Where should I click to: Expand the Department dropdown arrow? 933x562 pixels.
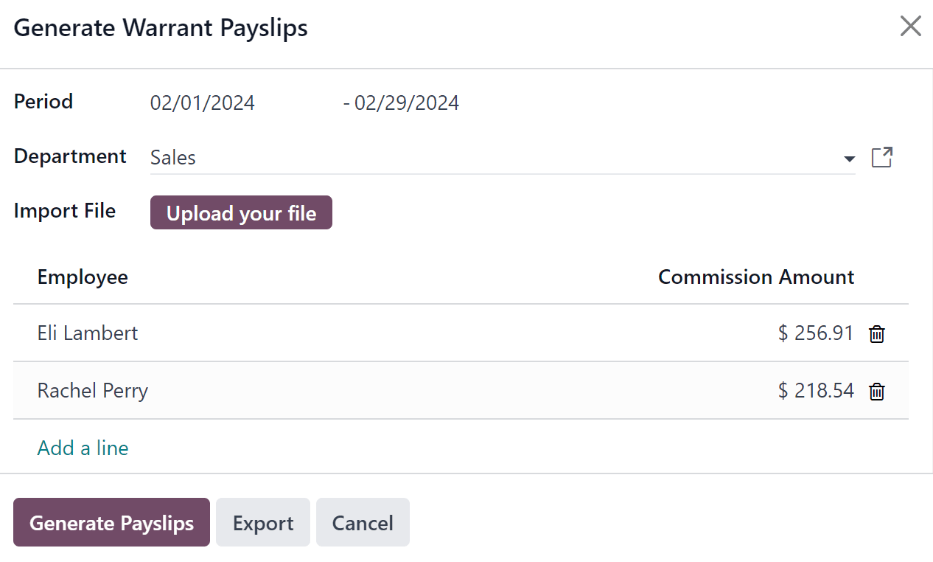(849, 158)
